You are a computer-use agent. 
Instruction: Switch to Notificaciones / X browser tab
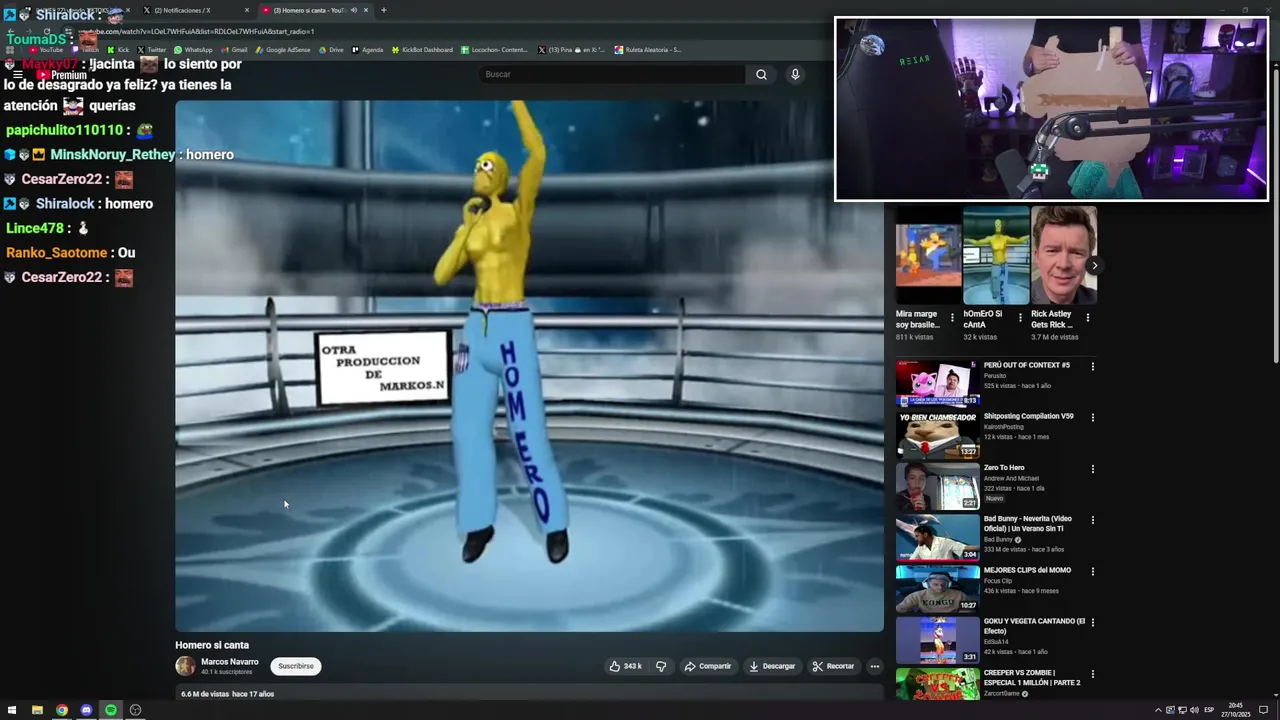[195, 10]
